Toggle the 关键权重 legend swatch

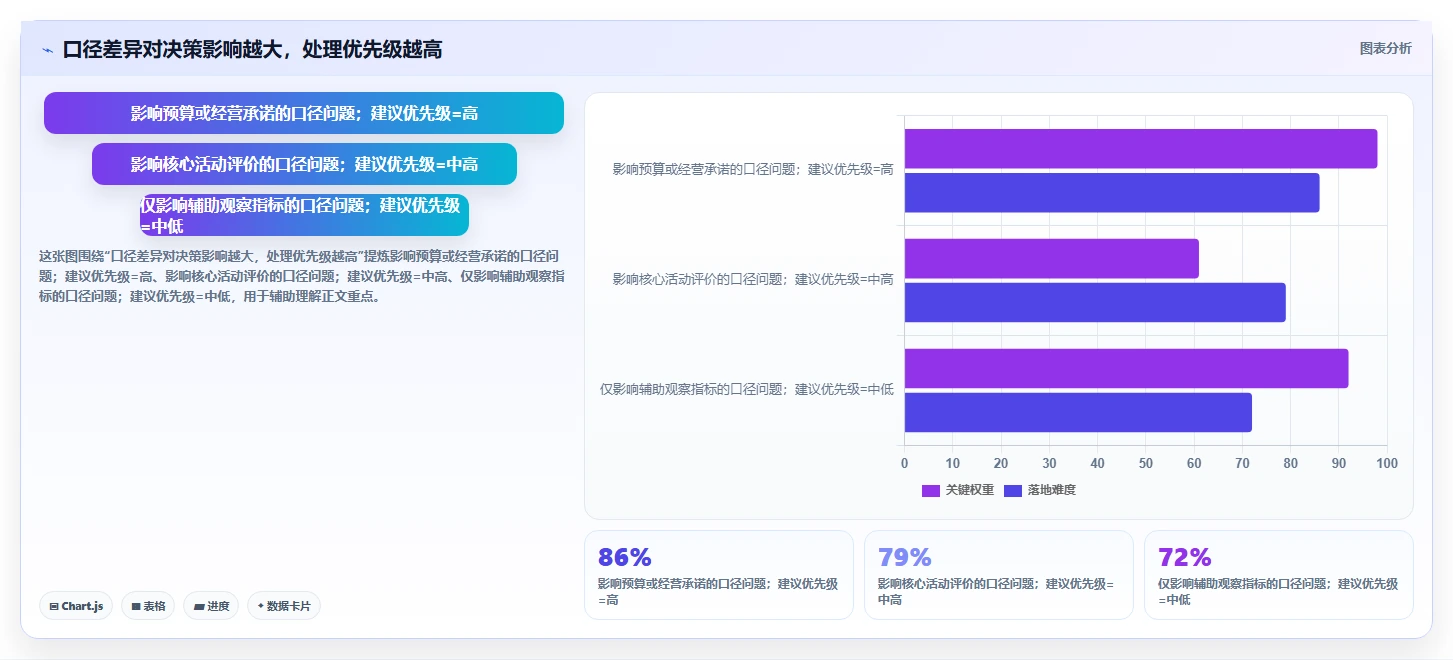931,490
